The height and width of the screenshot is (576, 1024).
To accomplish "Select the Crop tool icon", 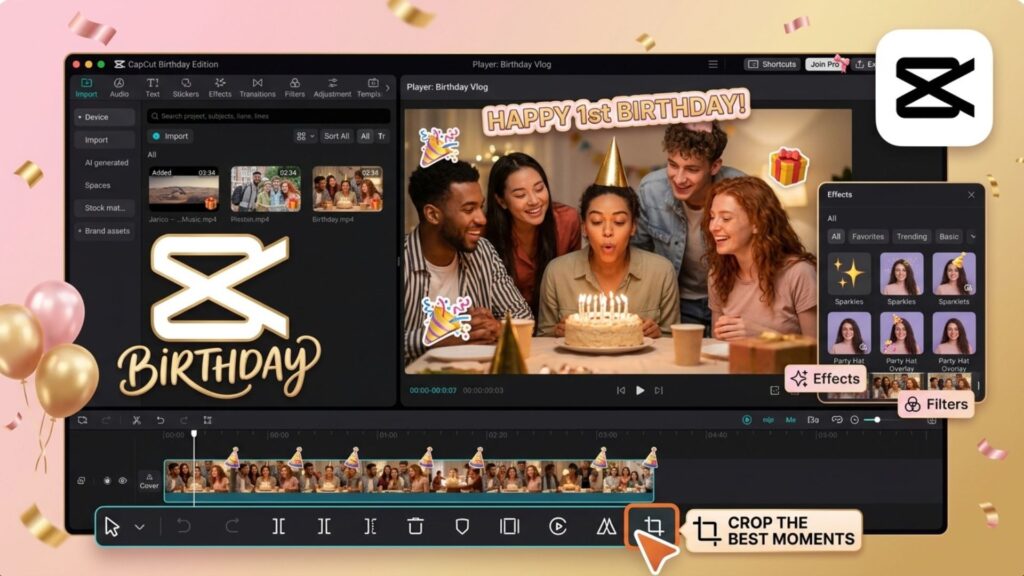I will (653, 526).
